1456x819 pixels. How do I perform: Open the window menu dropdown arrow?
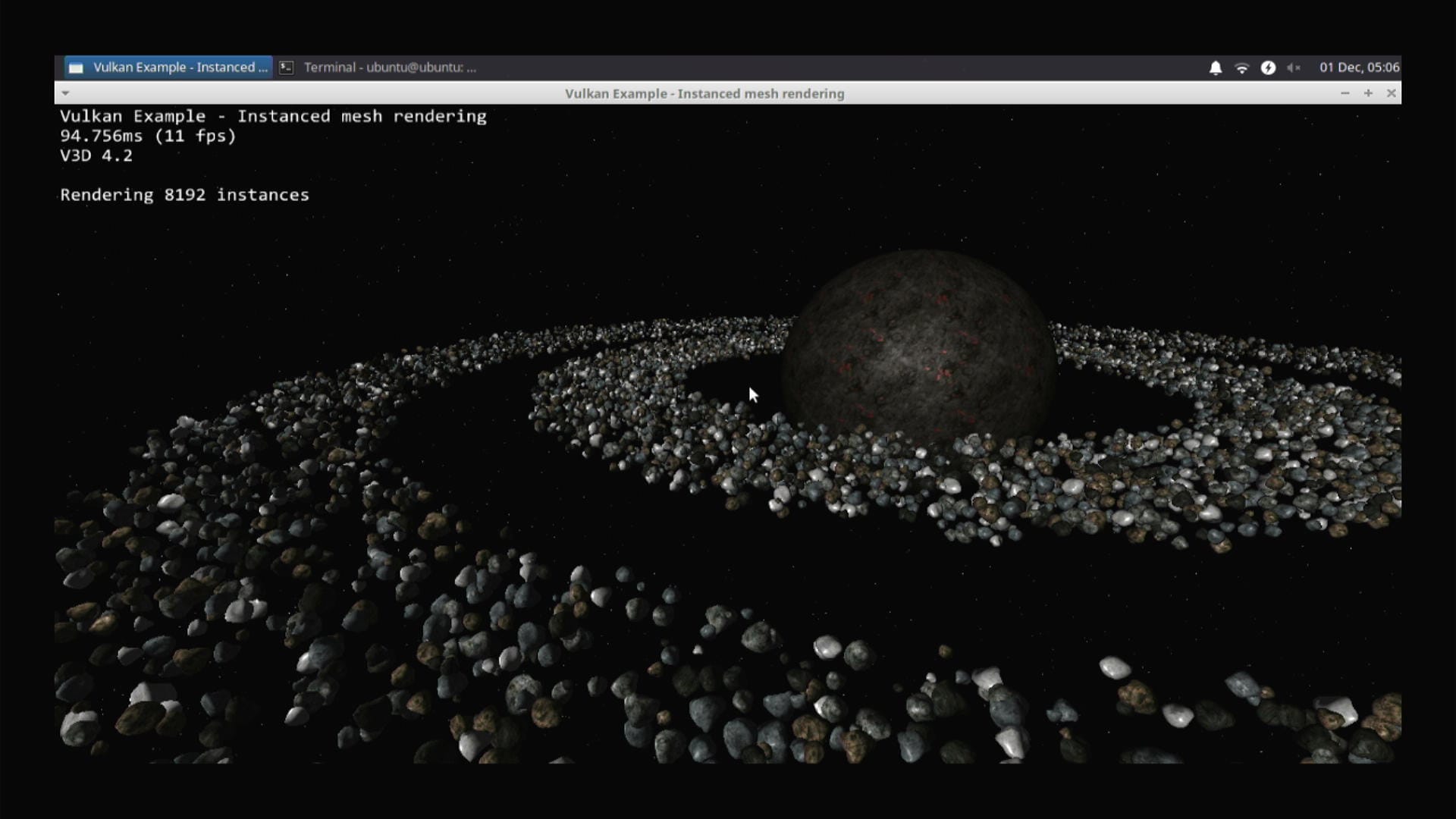pyautogui.click(x=65, y=93)
